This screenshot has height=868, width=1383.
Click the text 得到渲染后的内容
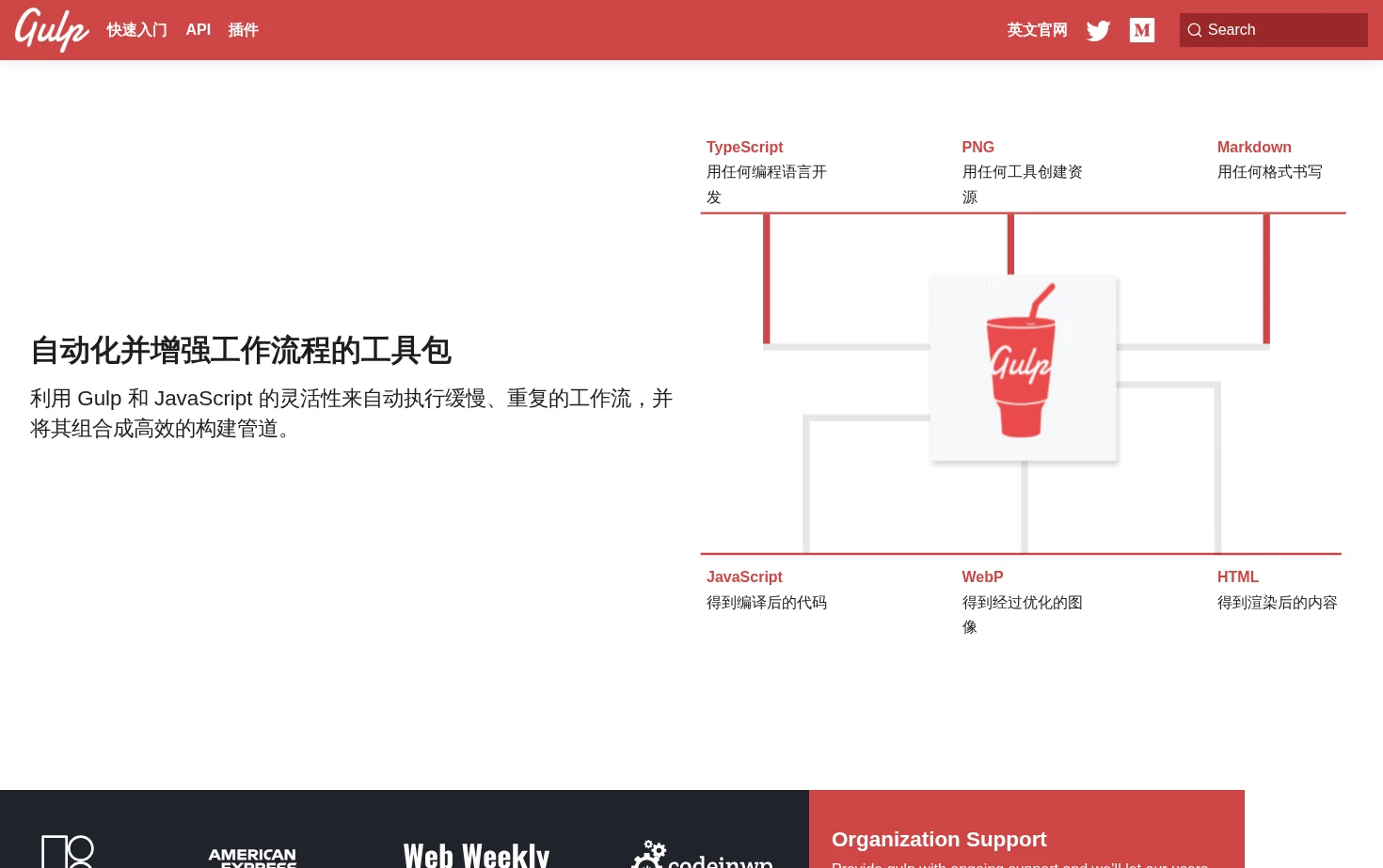coord(1278,602)
